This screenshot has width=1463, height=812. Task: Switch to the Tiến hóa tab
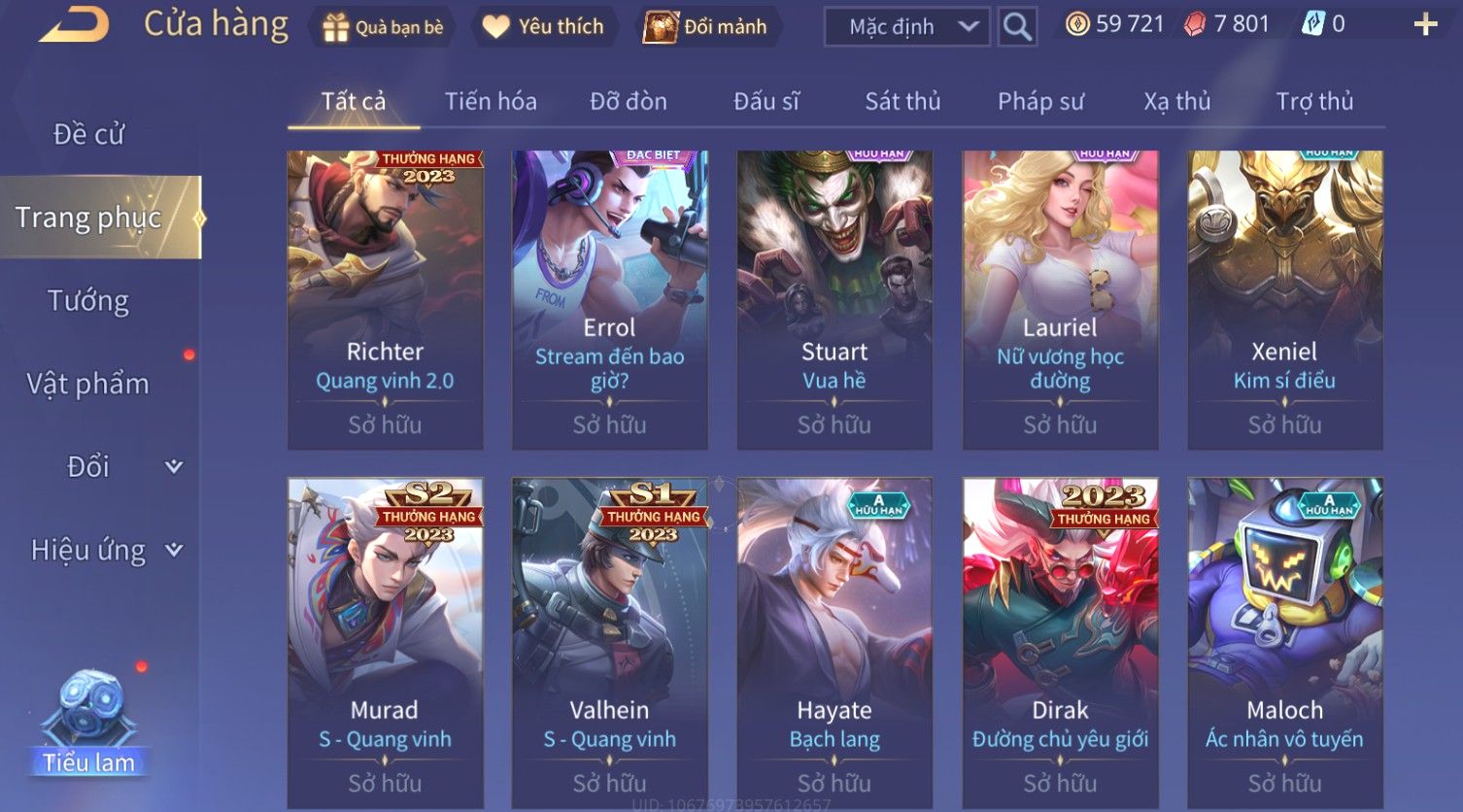click(491, 101)
